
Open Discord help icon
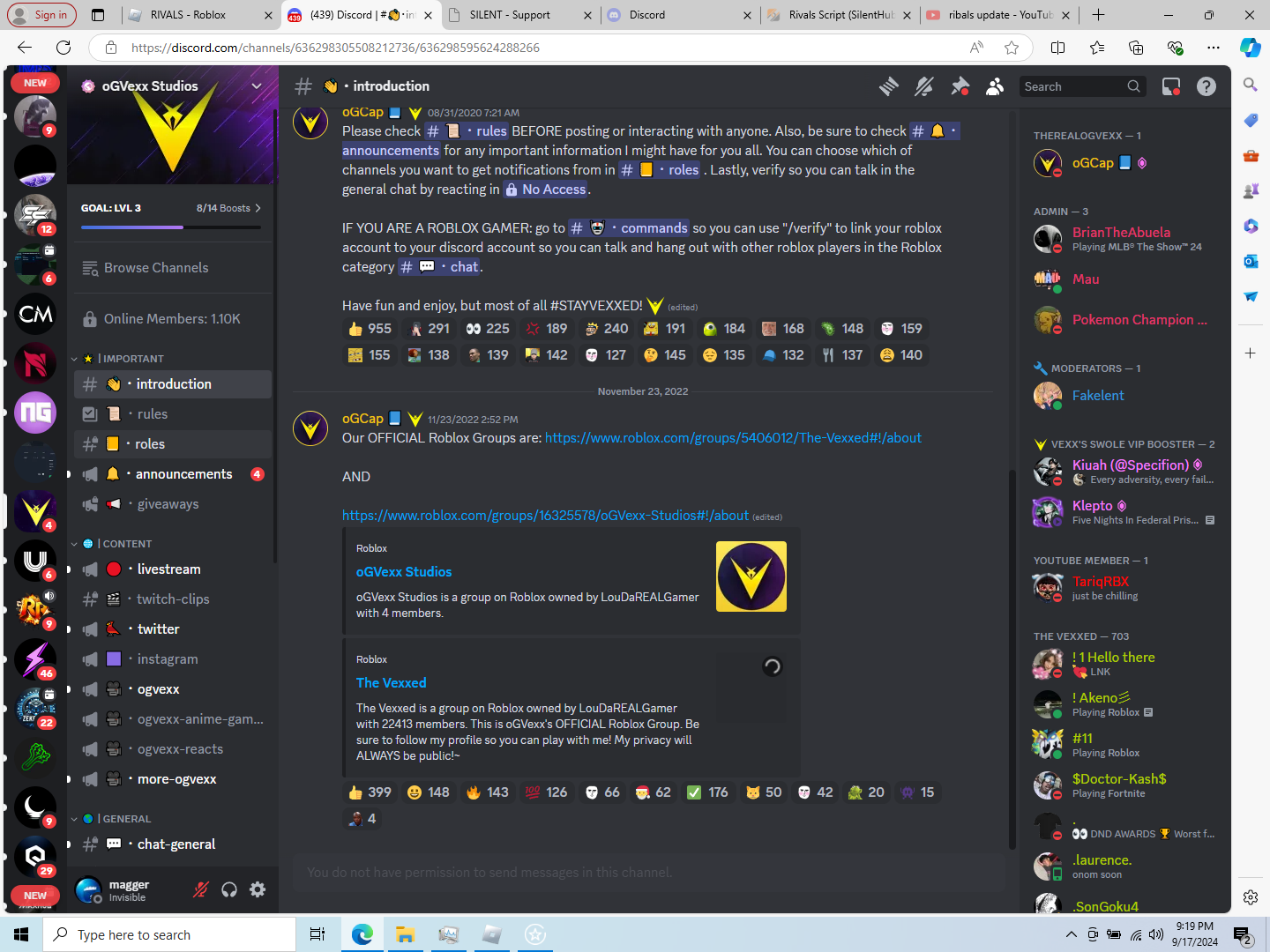coord(1206,86)
